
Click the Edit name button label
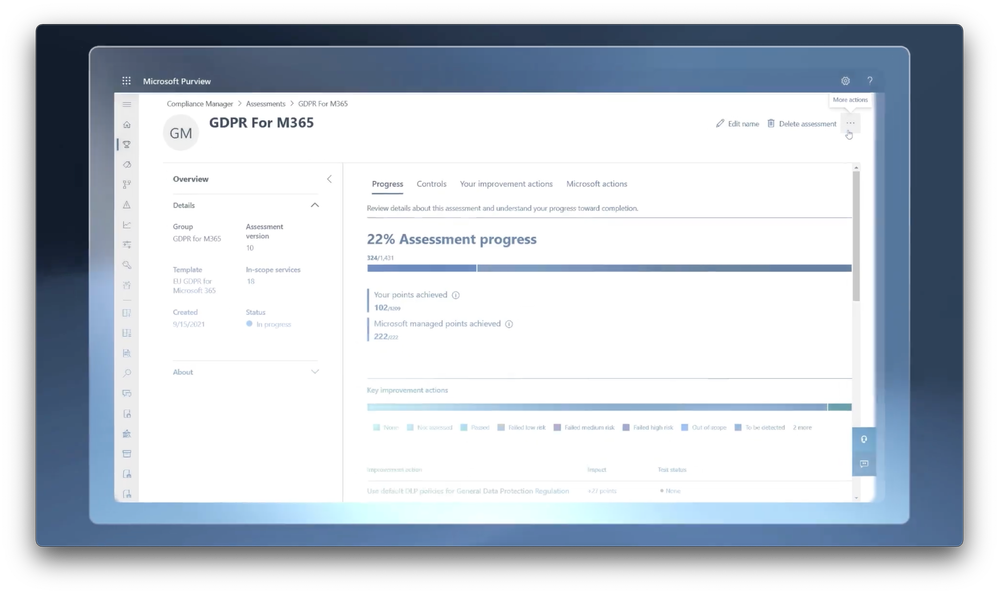click(x=743, y=124)
